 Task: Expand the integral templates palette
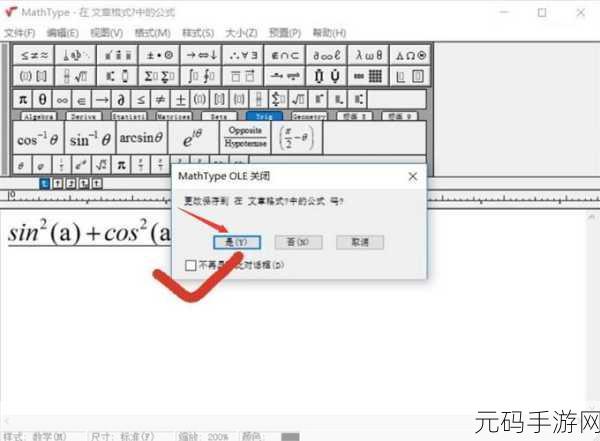pyautogui.click(x=201, y=76)
